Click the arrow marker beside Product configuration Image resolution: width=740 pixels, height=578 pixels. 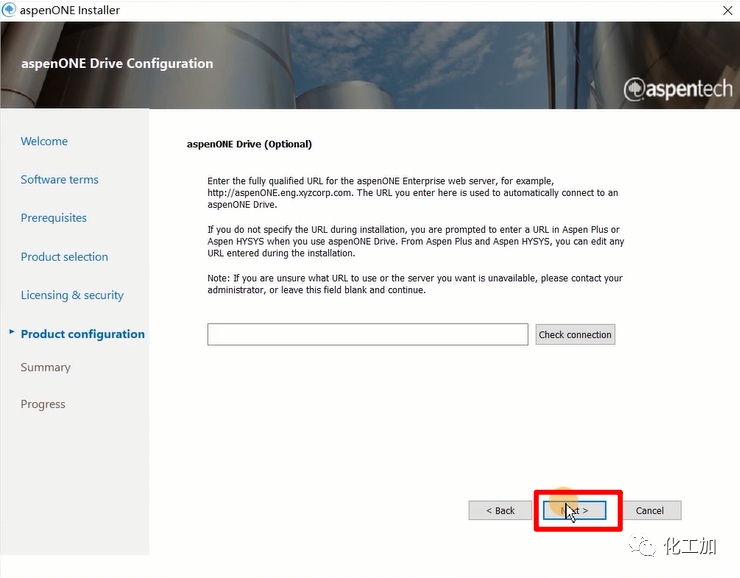[12, 331]
